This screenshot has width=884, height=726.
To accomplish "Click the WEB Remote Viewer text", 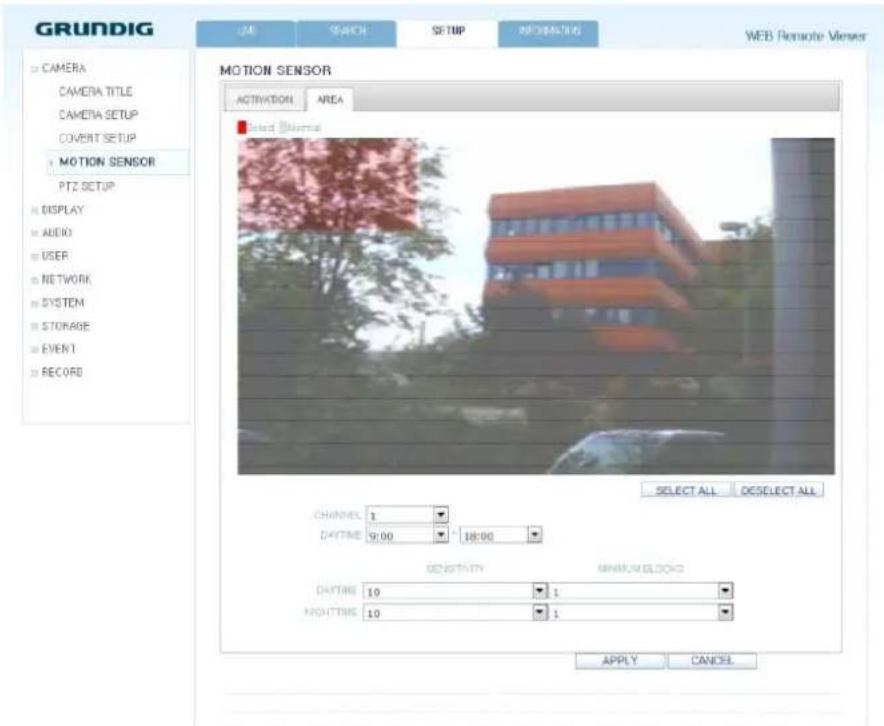I will [x=806, y=36].
